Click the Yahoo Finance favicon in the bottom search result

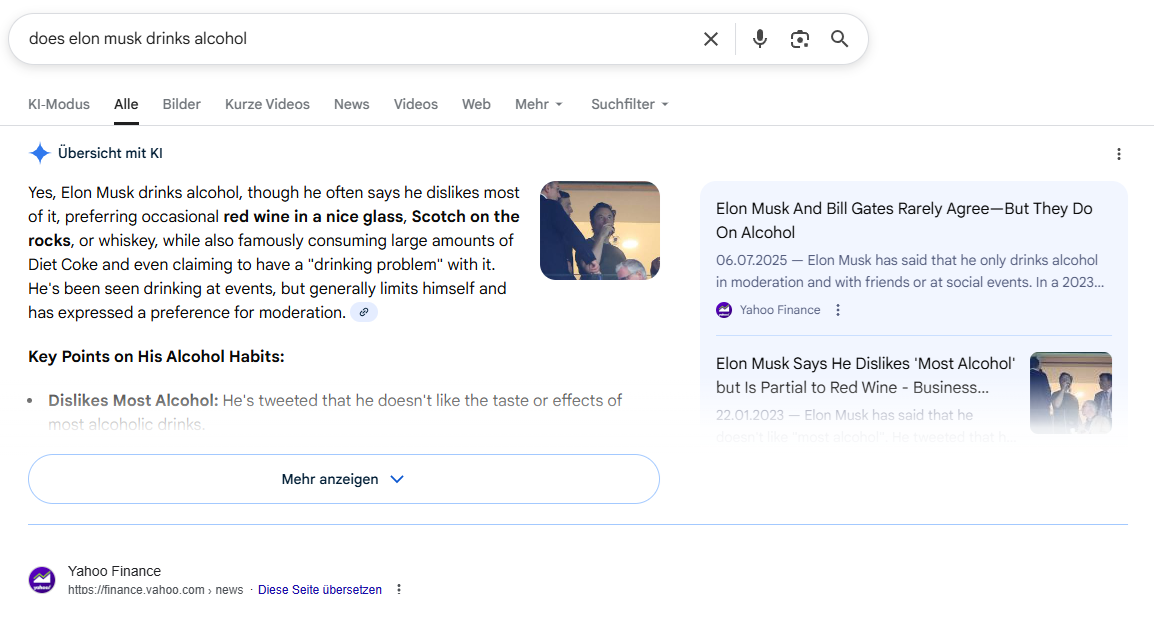coord(42,580)
